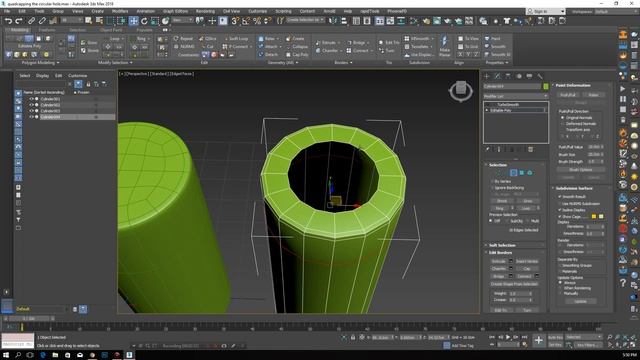Screen dimensions: 640x360
Task: Toggle the By Vertex checkbox
Action: pyautogui.click(x=492, y=181)
